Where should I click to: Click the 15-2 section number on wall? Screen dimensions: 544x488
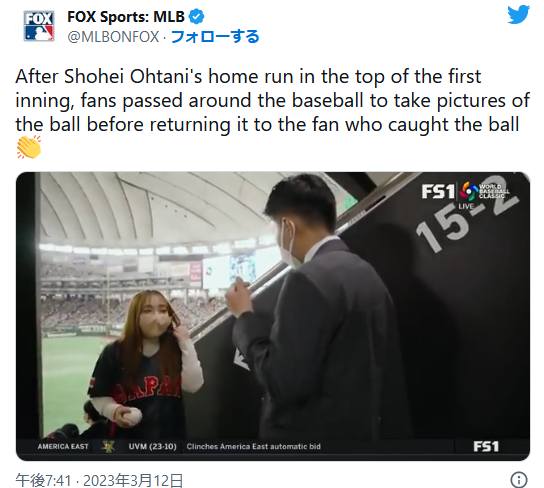click(467, 221)
